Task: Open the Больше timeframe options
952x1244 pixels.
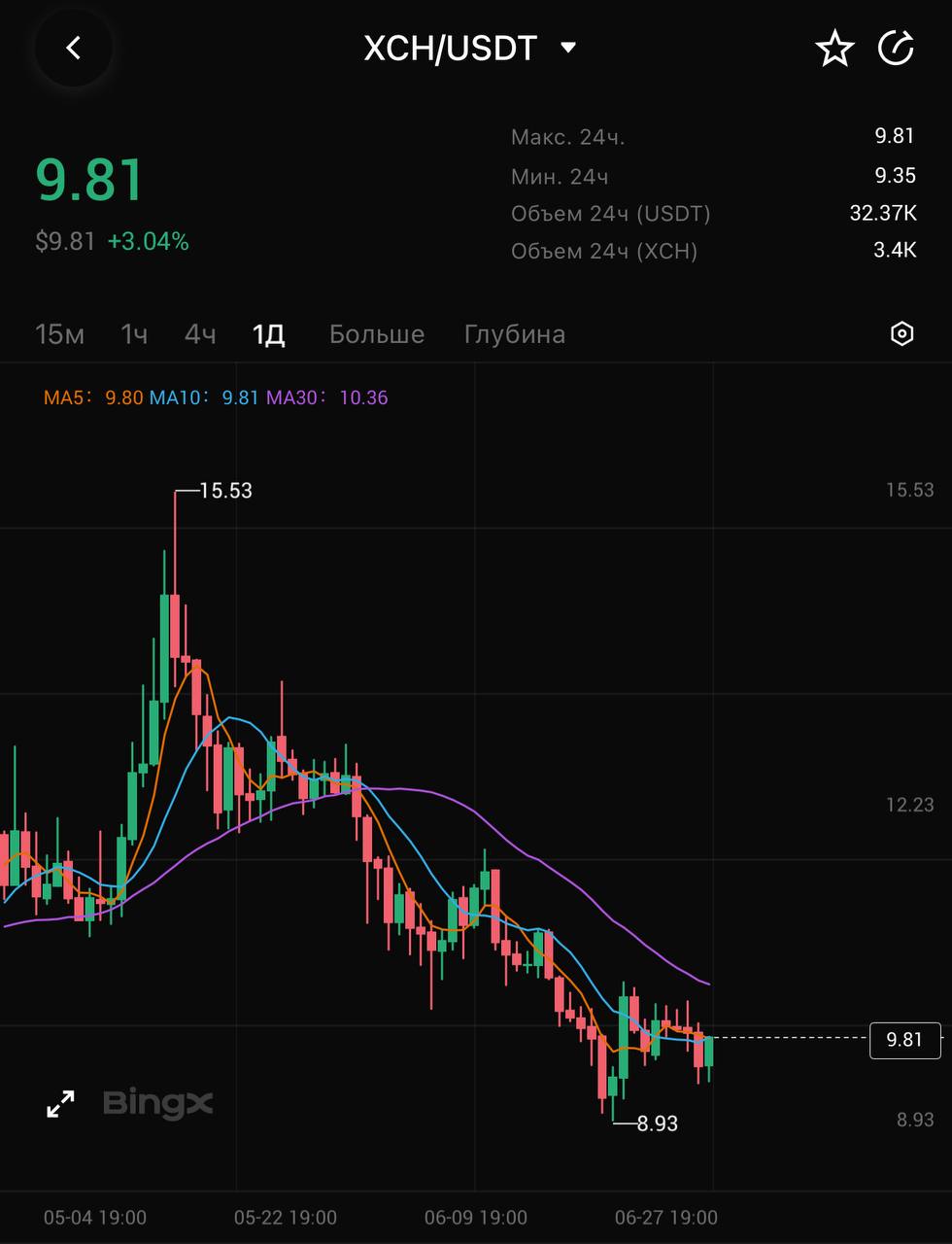Action: [377, 334]
